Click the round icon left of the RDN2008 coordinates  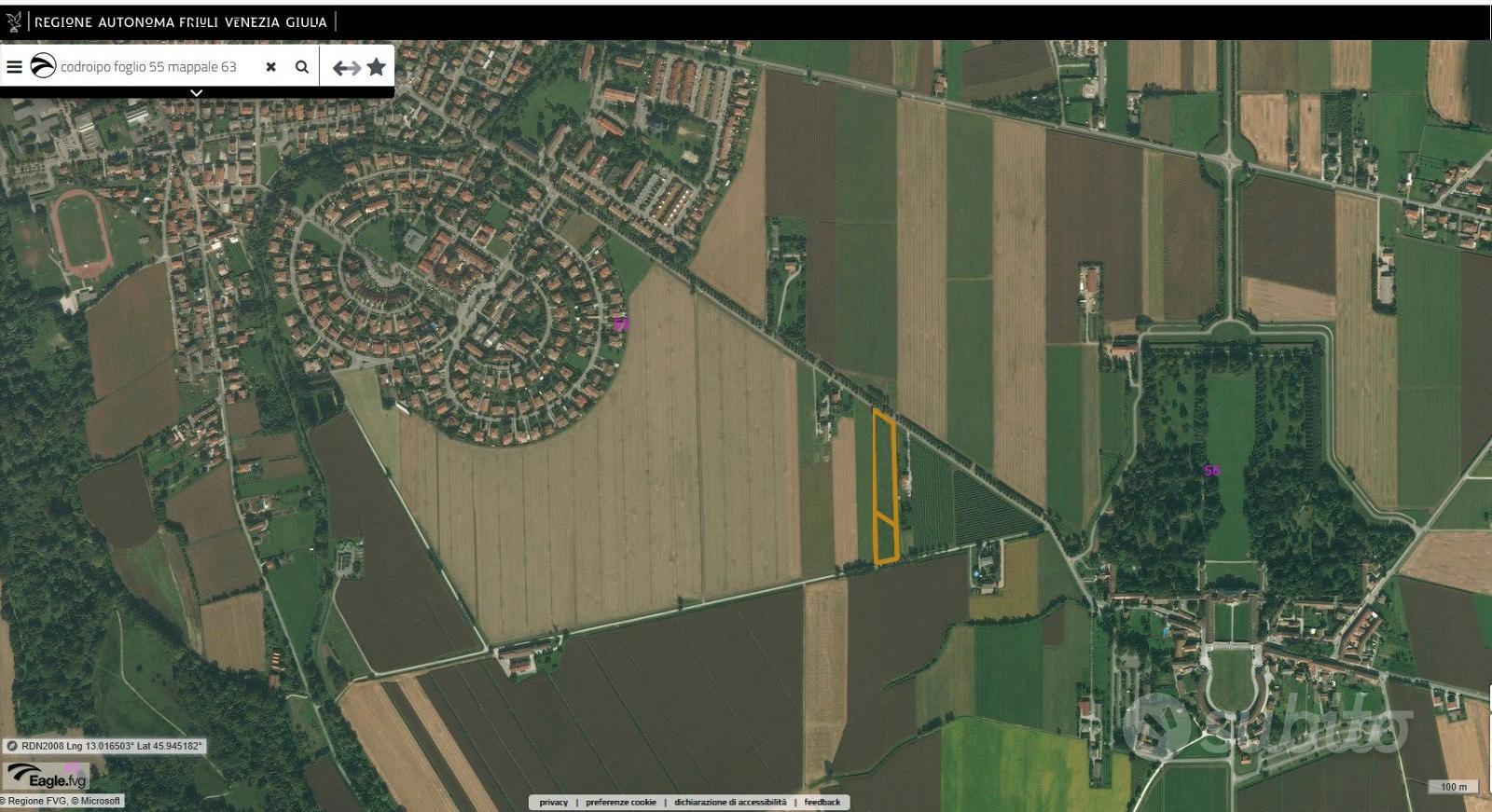(x=10, y=747)
